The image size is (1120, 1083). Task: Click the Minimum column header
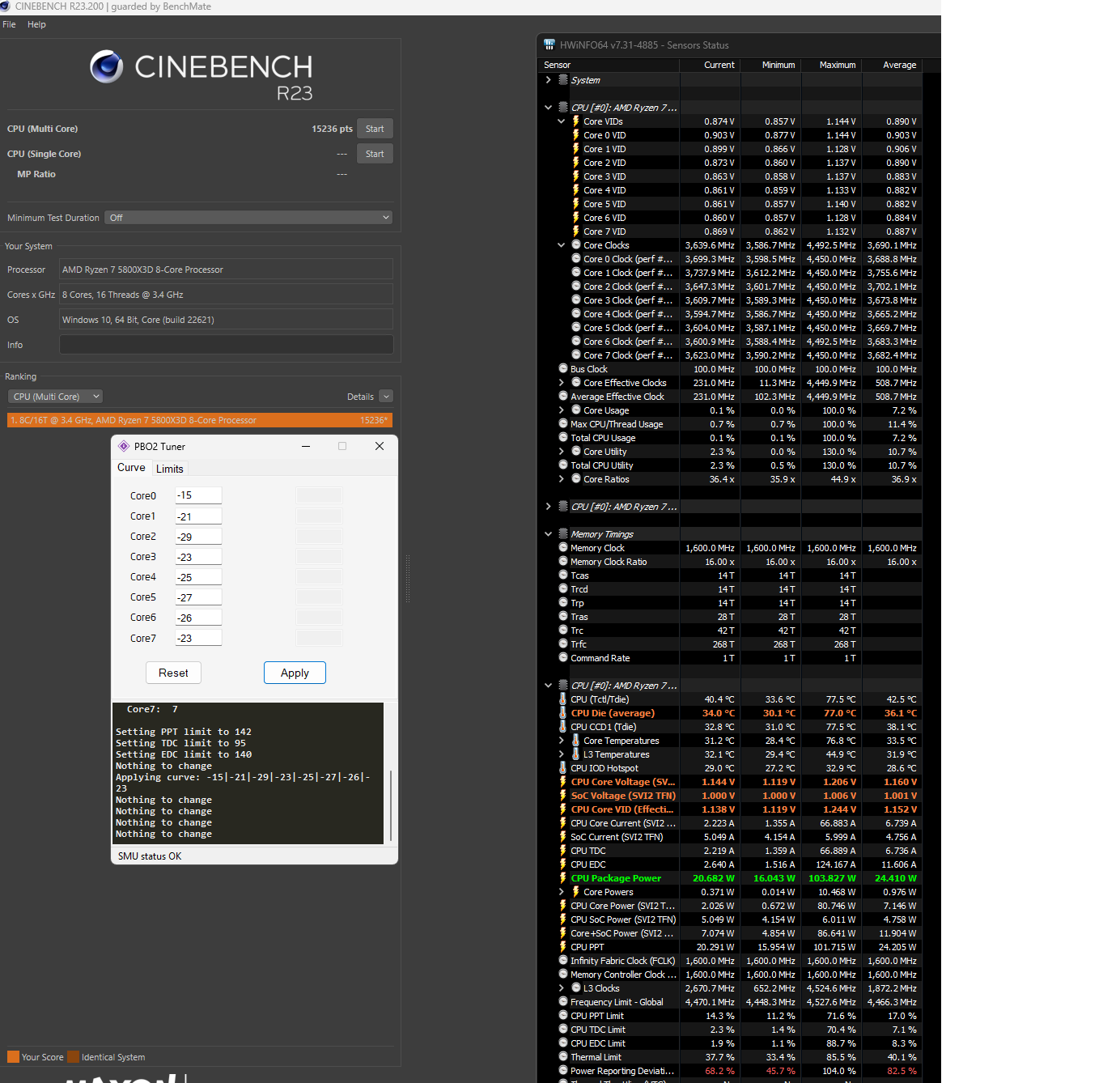pyautogui.click(x=770, y=65)
